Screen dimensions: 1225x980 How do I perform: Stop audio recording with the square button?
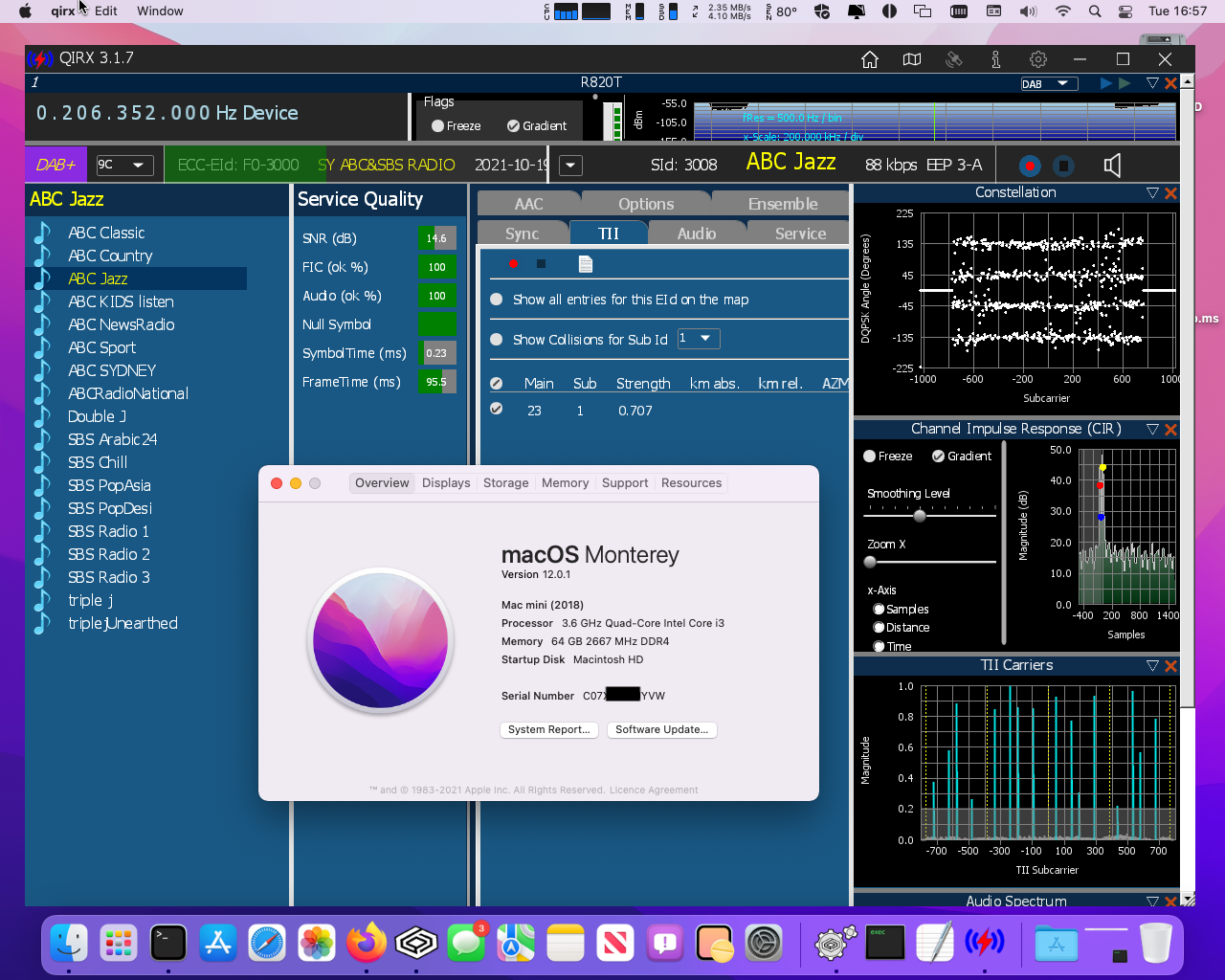[1063, 166]
